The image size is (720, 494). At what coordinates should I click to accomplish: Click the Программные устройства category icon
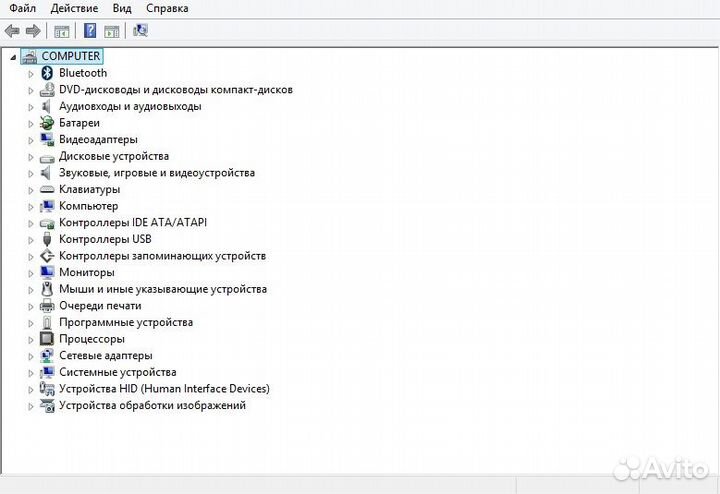(46, 322)
